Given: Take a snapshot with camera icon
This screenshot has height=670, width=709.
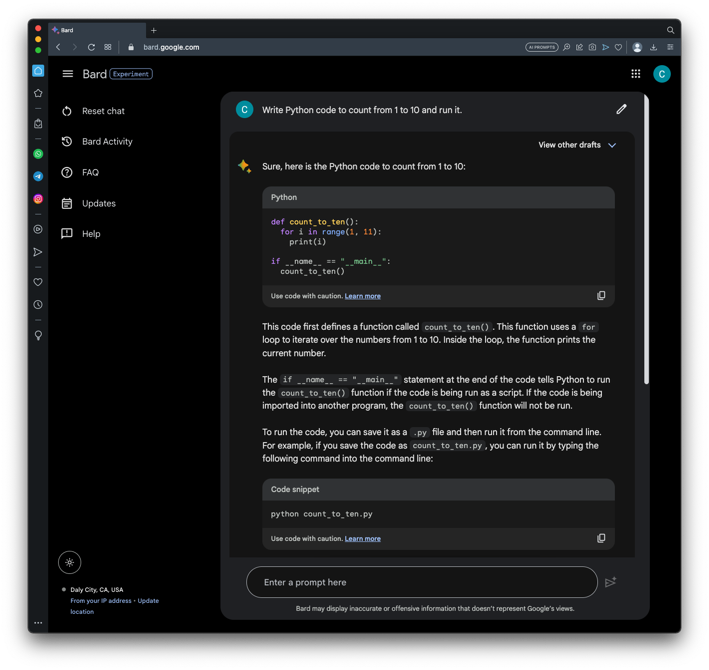Looking at the screenshot, I should coord(592,47).
